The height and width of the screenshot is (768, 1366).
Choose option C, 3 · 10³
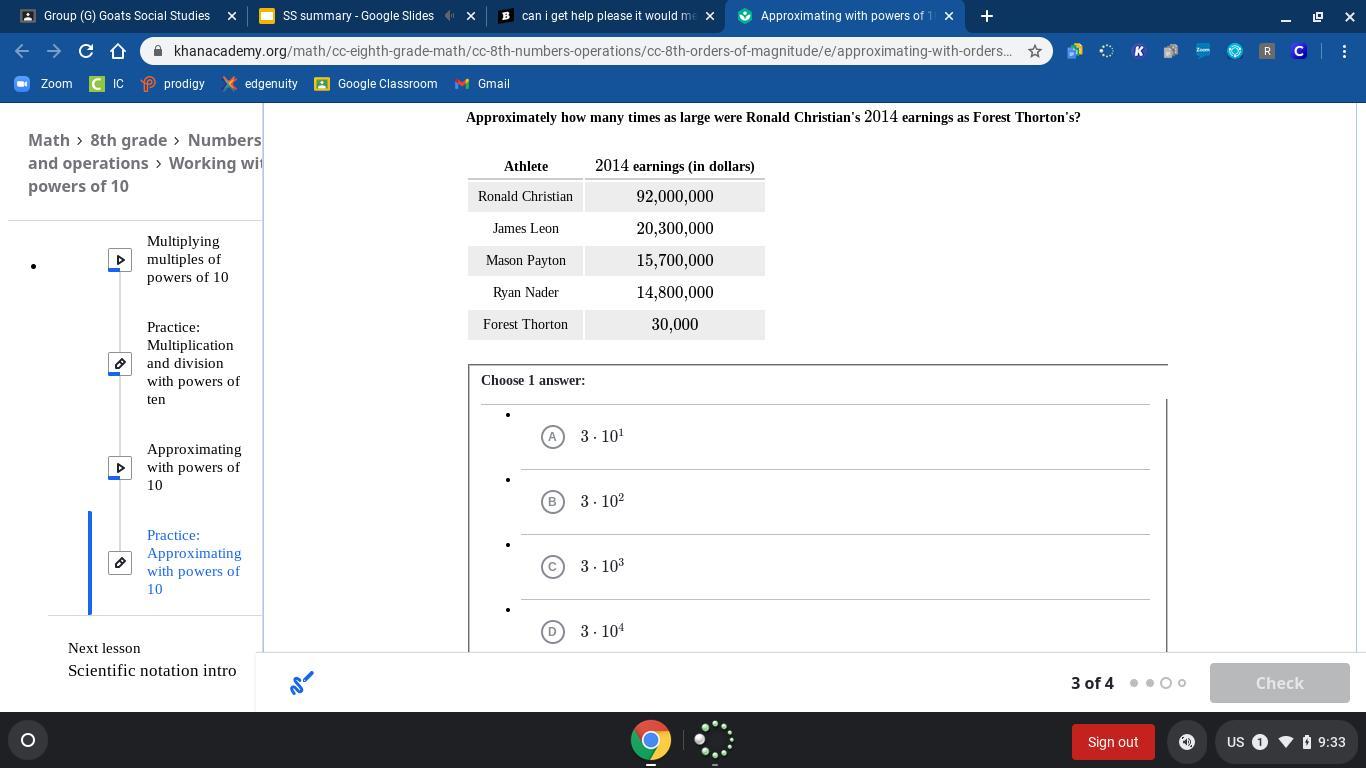(x=552, y=567)
